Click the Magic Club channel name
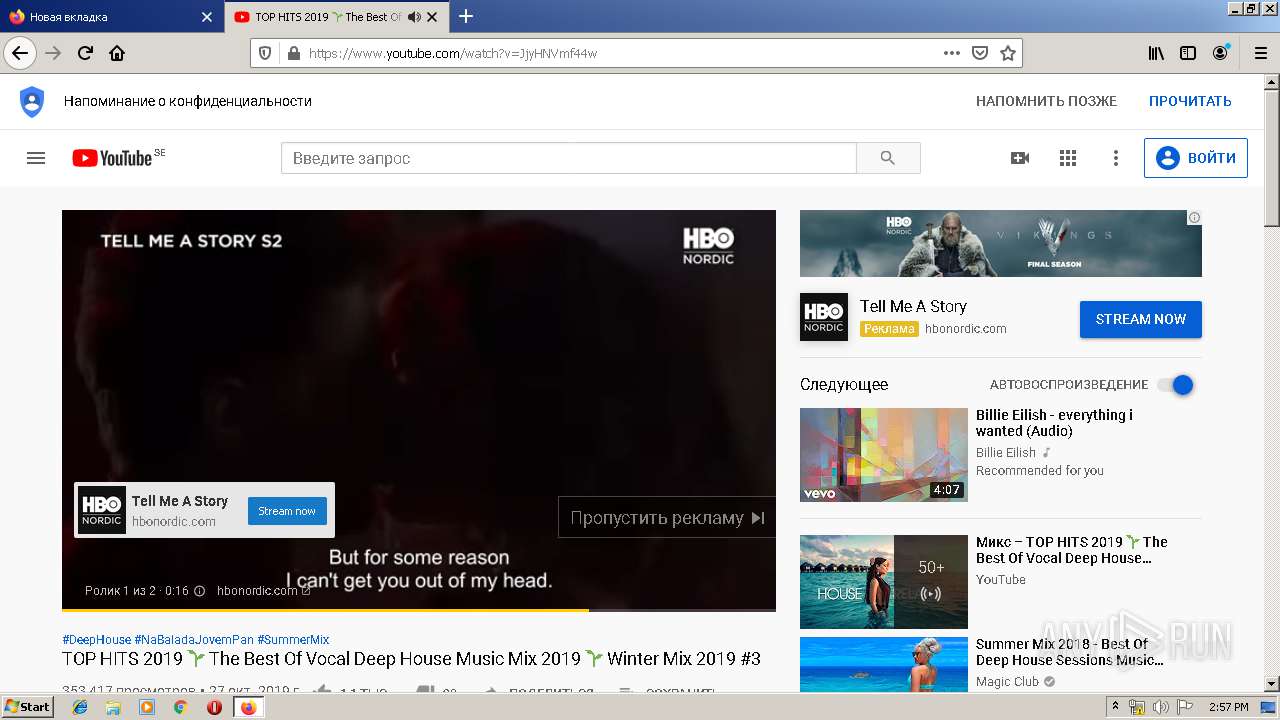 coord(1007,682)
